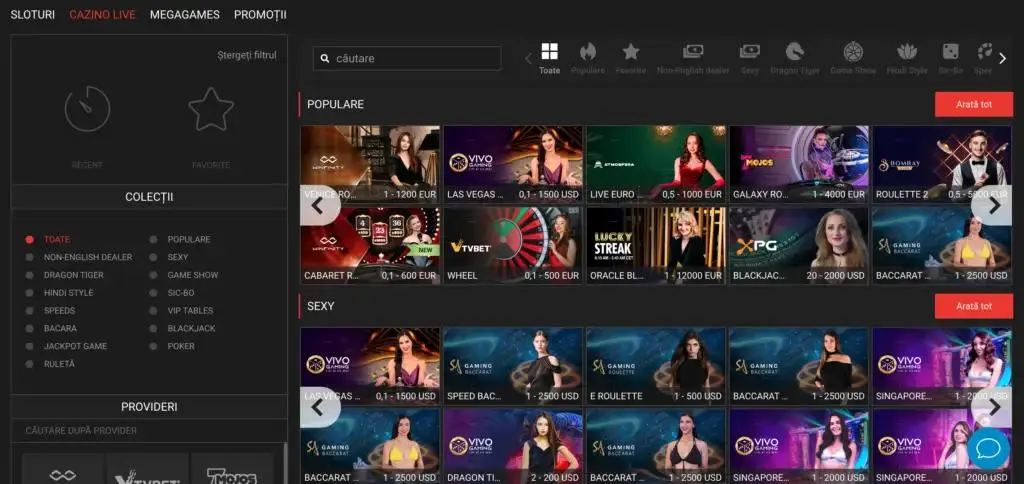Open the Promoții menu item
This screenshot has height=484, width=1024.
tap(260, 14)
